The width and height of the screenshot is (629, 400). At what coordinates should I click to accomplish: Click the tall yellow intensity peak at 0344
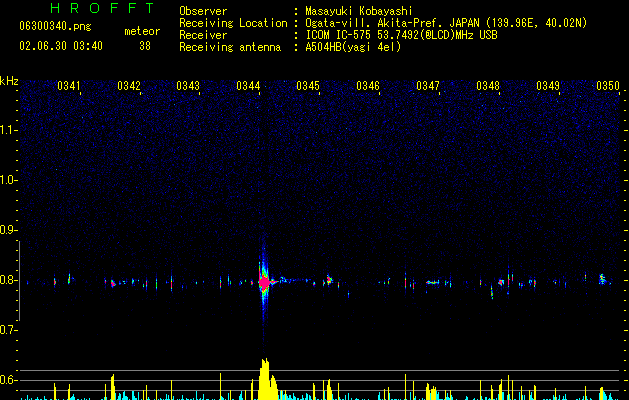pos(266,379)
